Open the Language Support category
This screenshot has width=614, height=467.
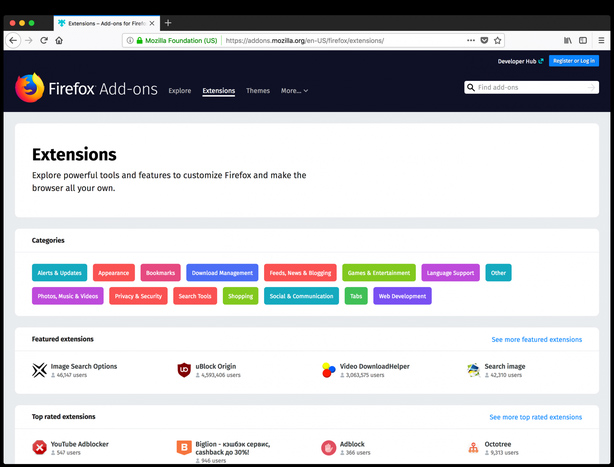(450, 273)
